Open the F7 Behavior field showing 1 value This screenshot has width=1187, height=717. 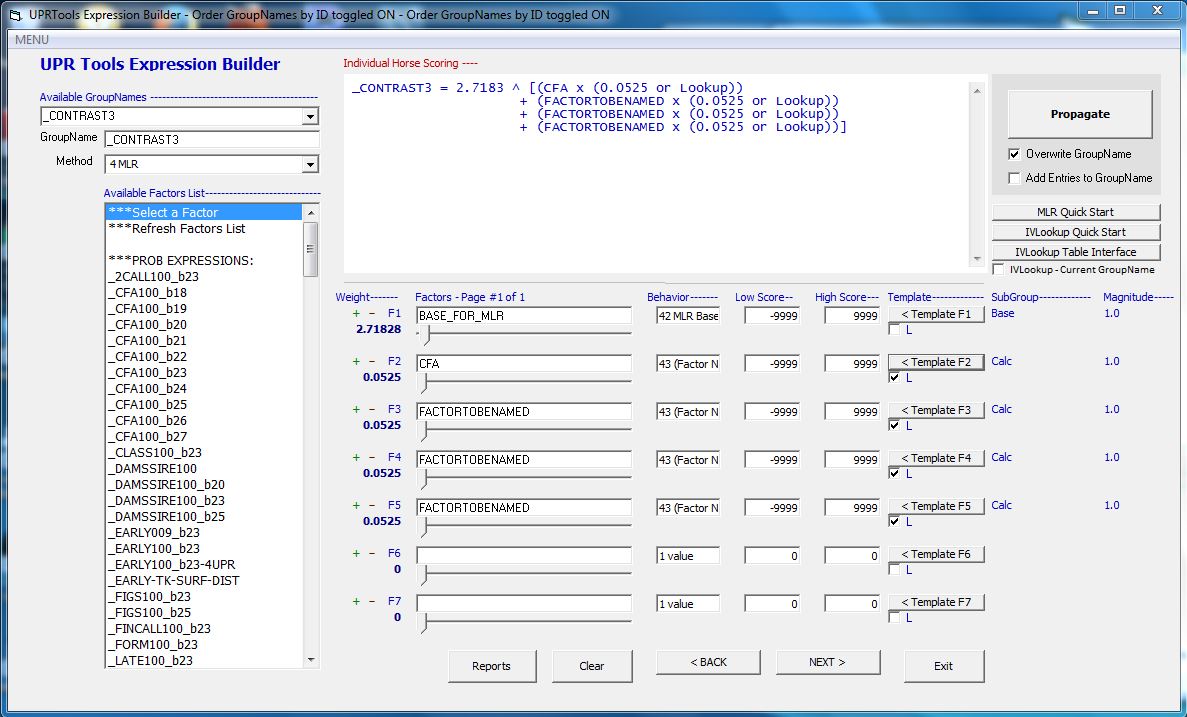[688, 604]
